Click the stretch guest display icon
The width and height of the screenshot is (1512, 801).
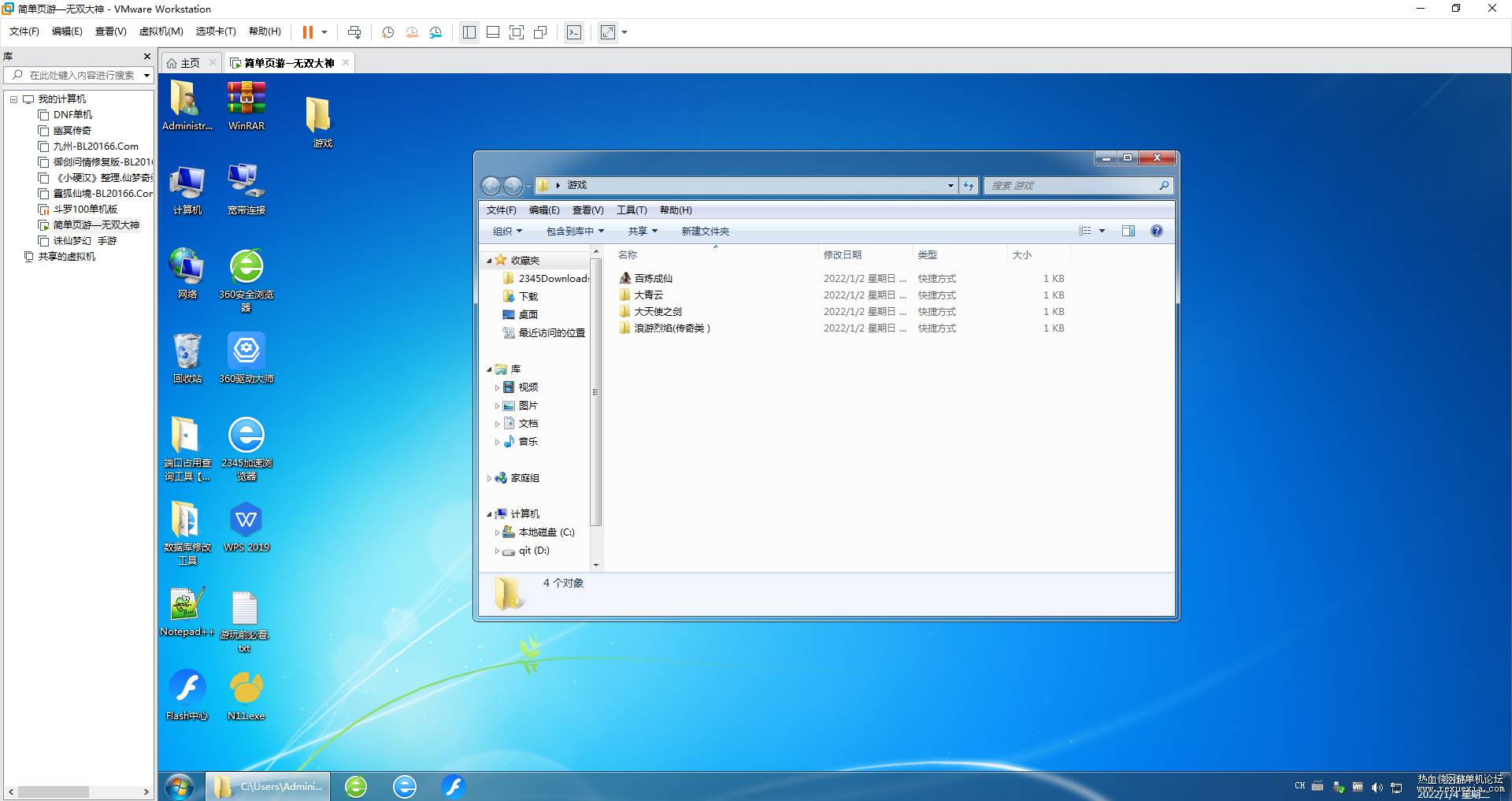pyautogui.click(x=608, y=32)
